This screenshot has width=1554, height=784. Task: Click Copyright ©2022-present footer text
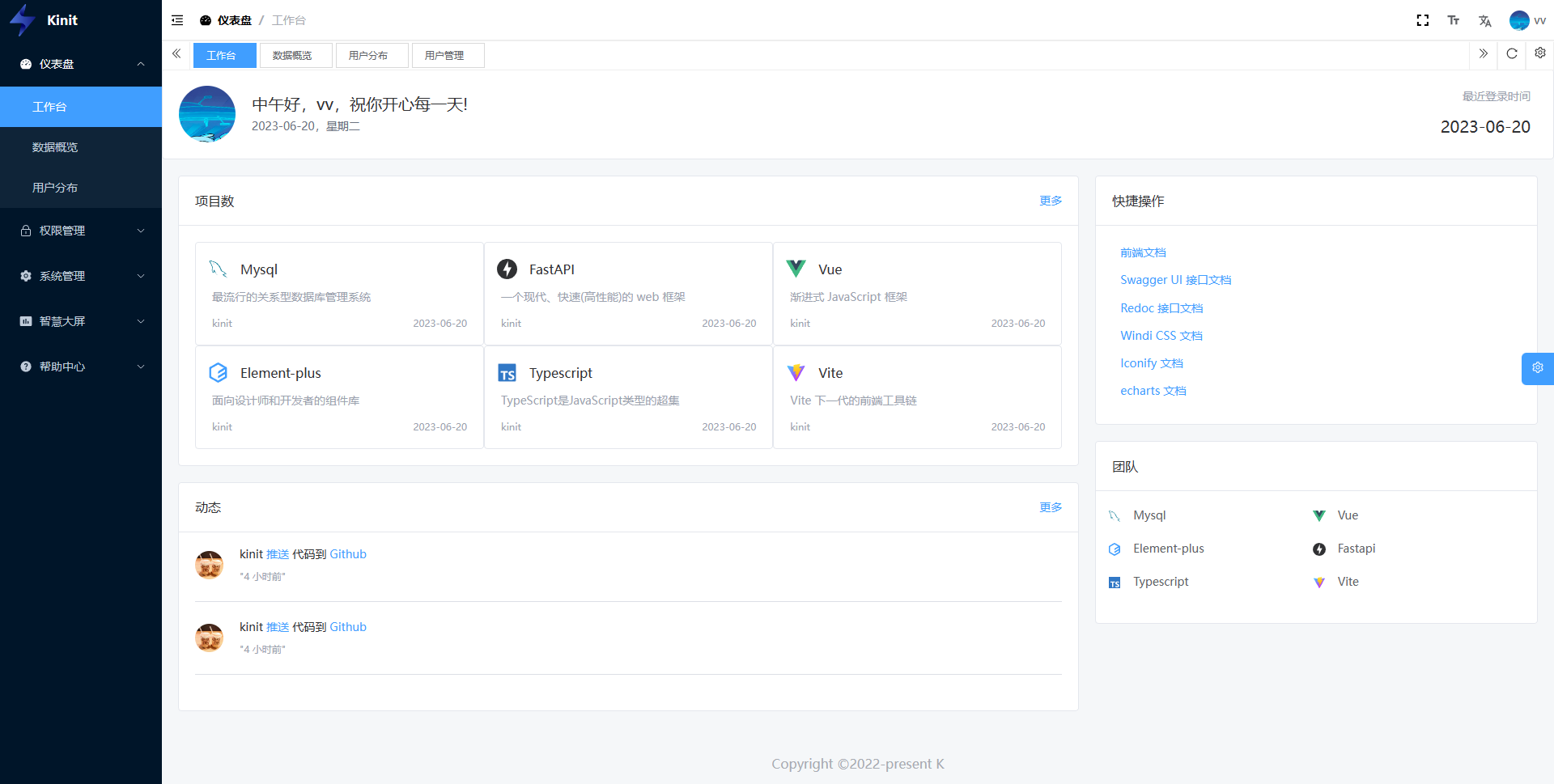tap(858, 764)
